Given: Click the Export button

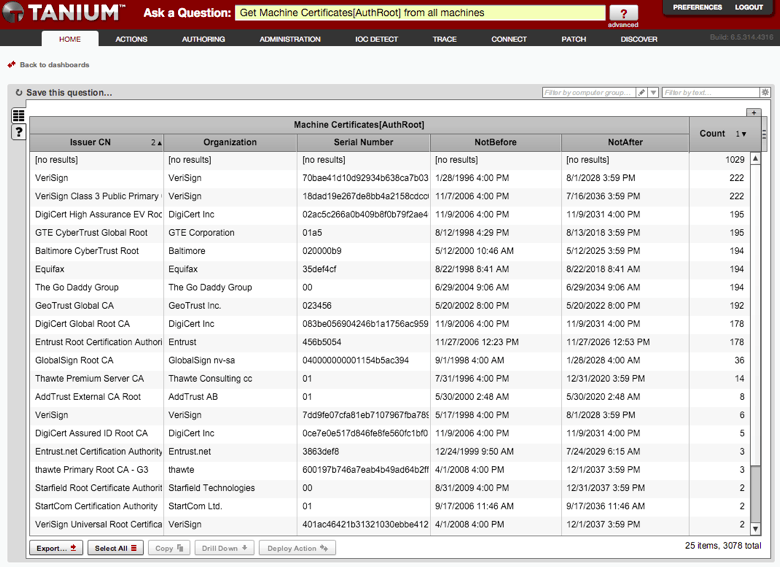Looking at the screenshot, I should 56,548.
